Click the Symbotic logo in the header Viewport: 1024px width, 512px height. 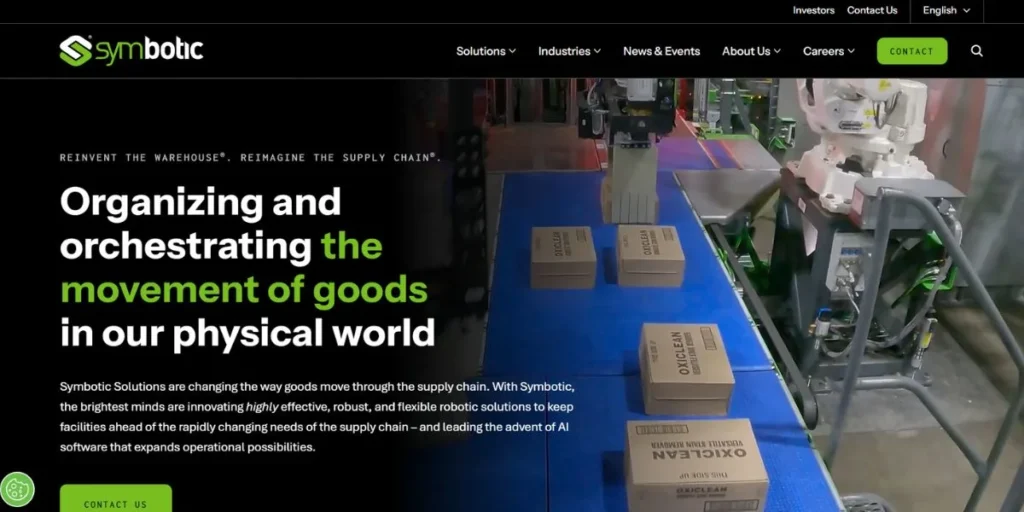[131, 51]
